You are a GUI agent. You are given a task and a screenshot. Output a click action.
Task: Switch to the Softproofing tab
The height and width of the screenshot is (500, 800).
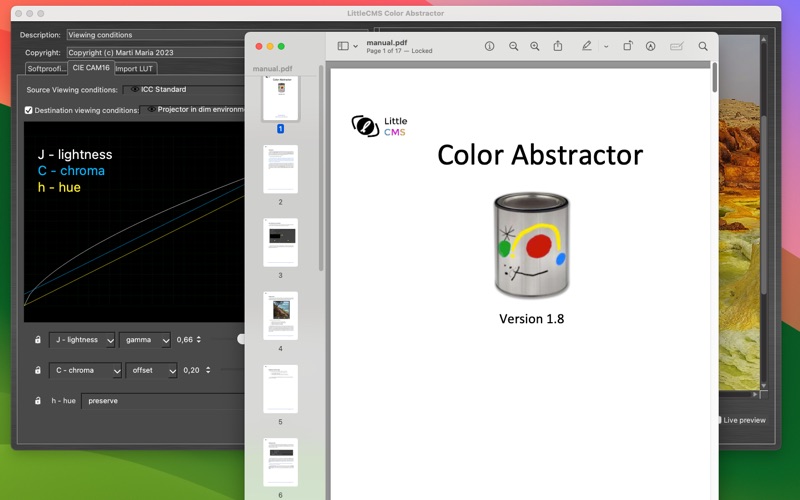click(x=46, y=68)
